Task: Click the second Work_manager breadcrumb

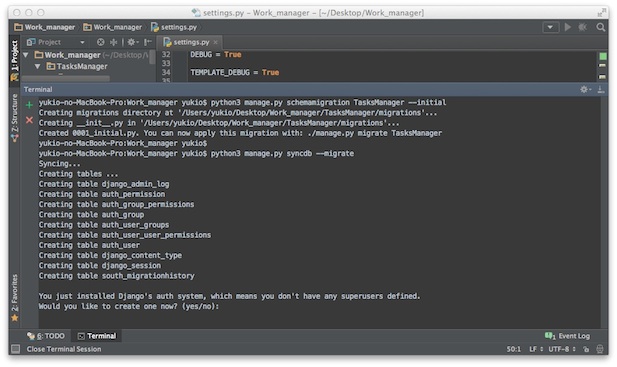Action: coord(113,27)
